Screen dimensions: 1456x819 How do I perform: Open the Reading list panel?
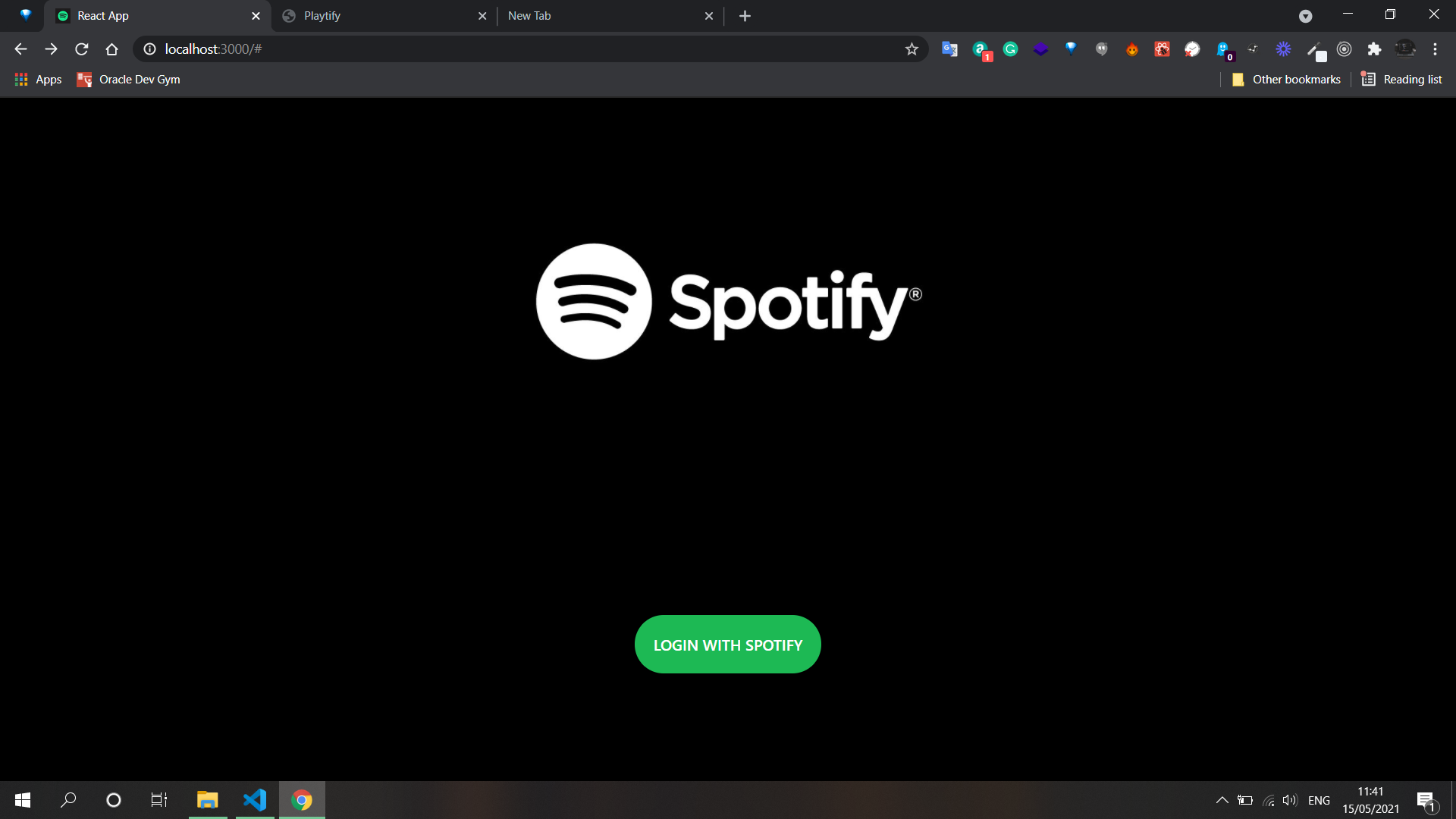click(x=1401, y=80)
